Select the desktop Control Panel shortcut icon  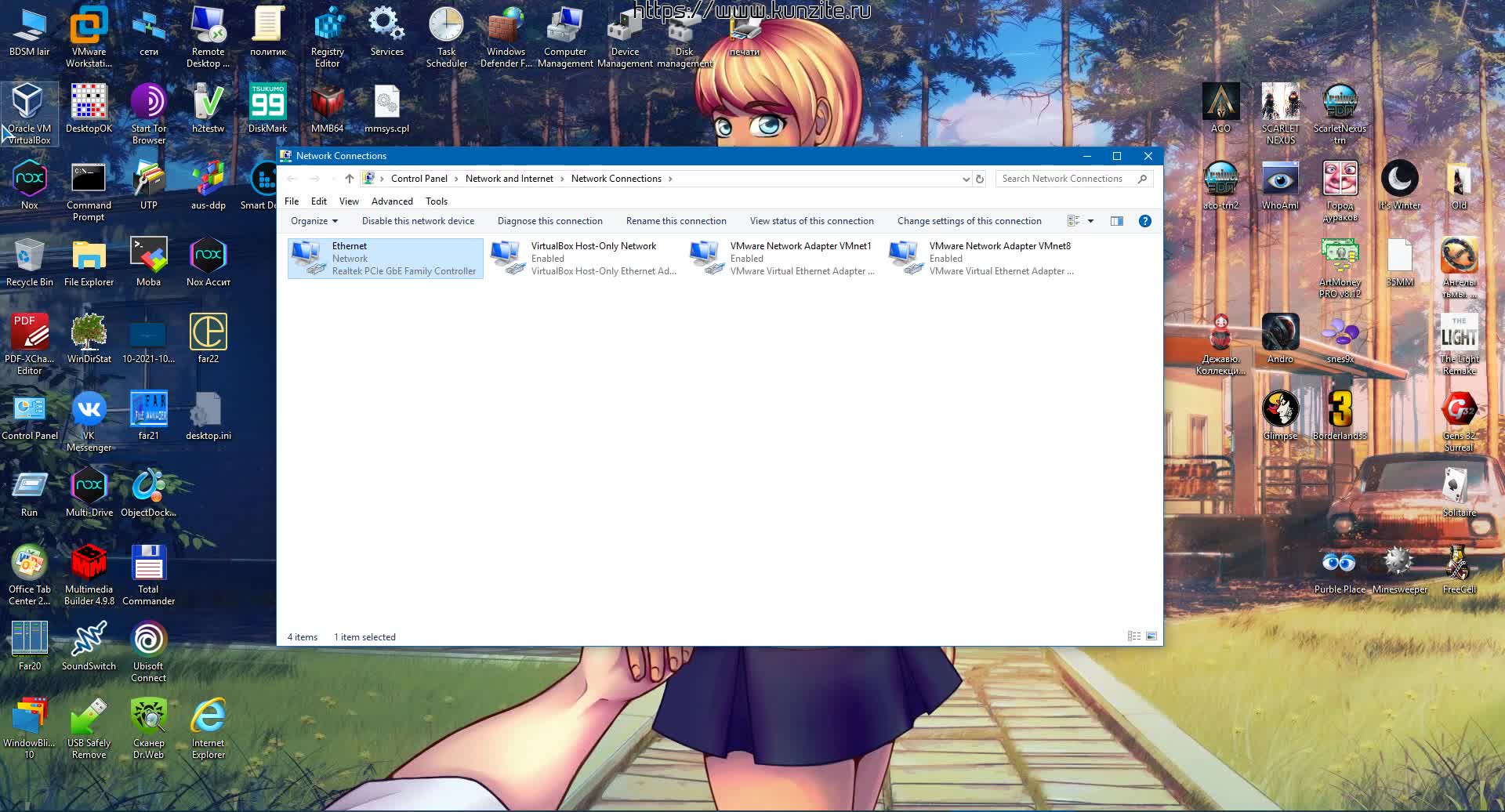(29, 415)
